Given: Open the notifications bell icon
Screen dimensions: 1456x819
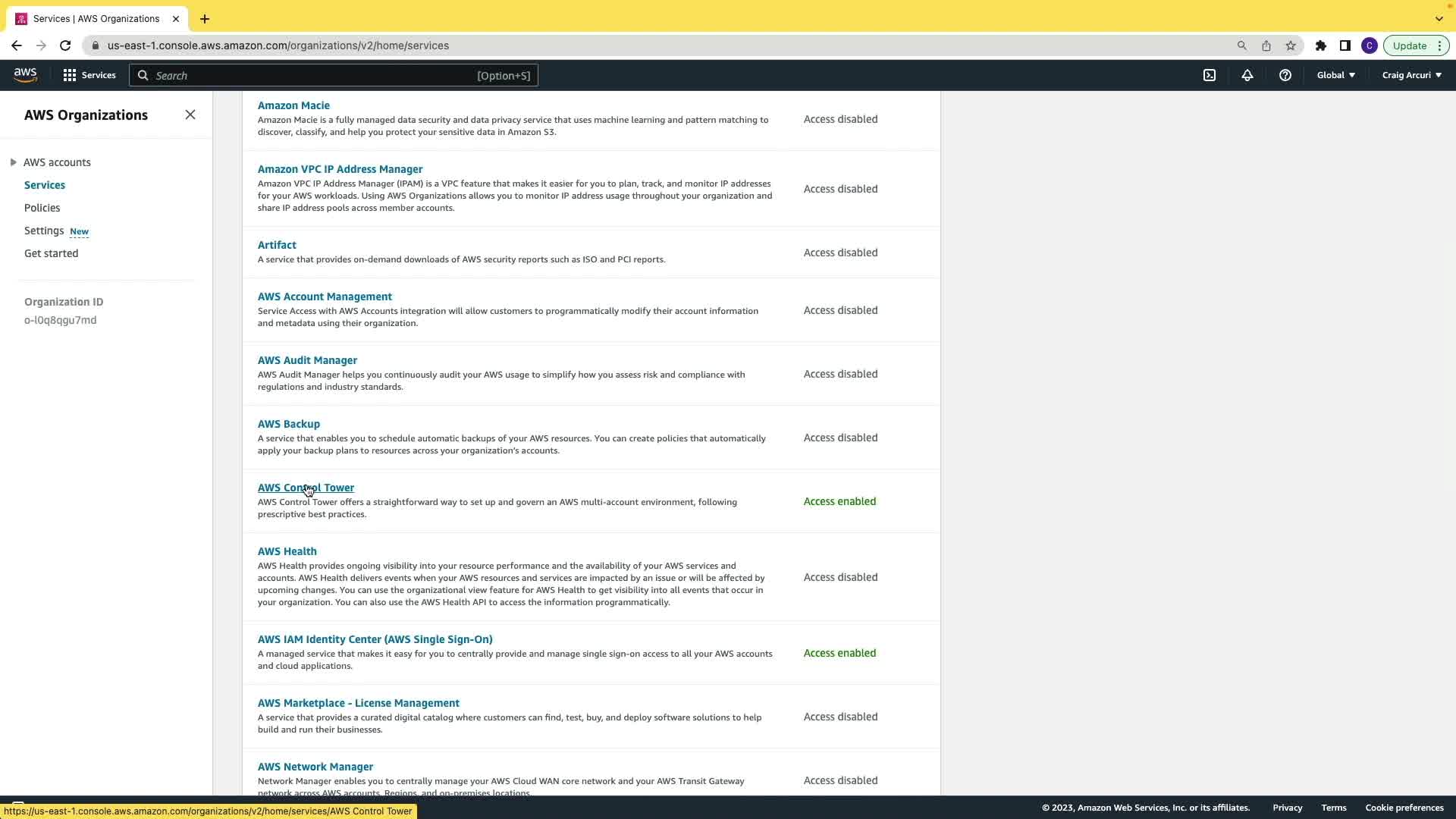Looking at the screenshot, I should [x=1247, y=75].
